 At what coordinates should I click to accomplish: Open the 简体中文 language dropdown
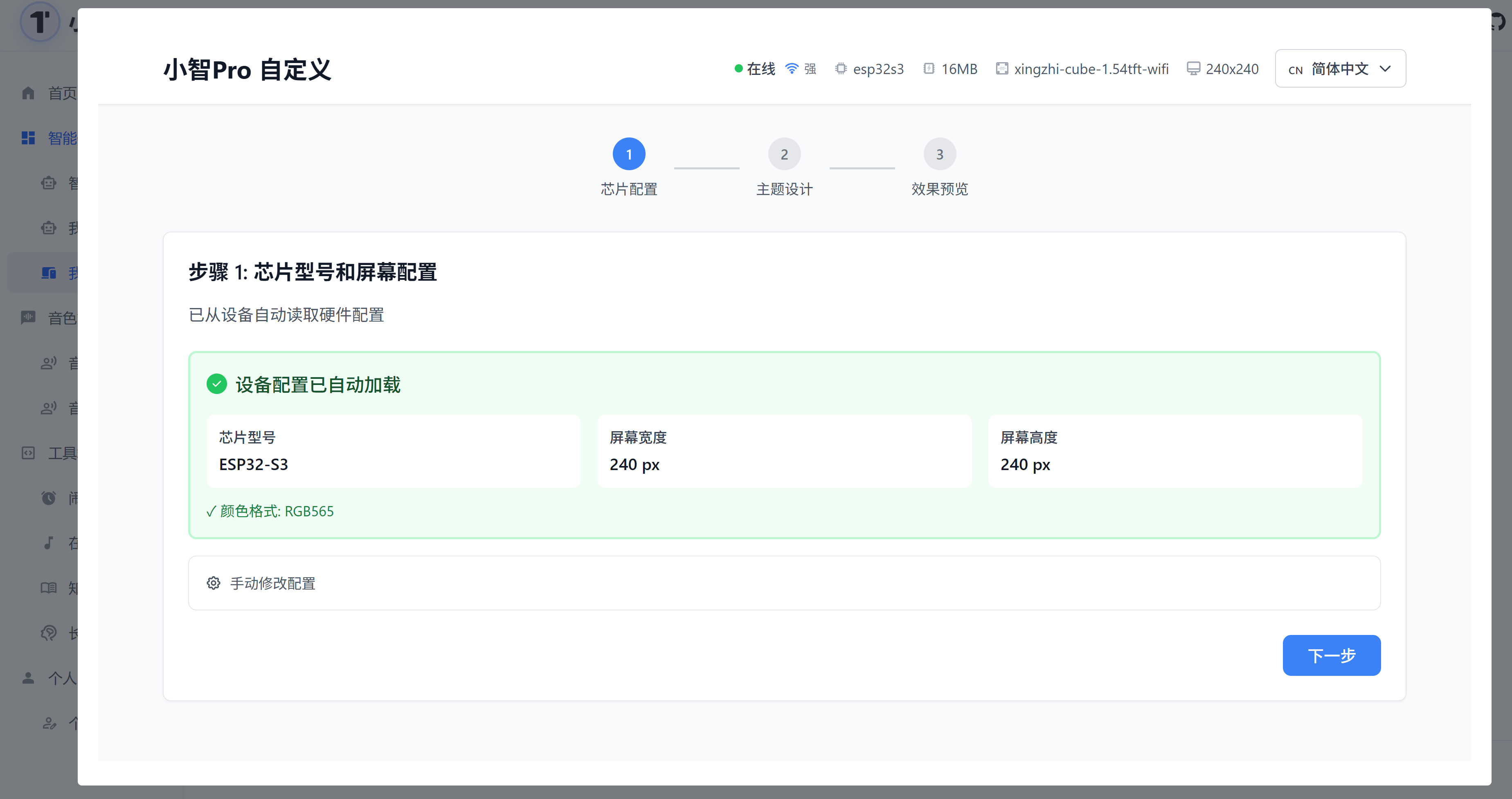click(1339, 69)
